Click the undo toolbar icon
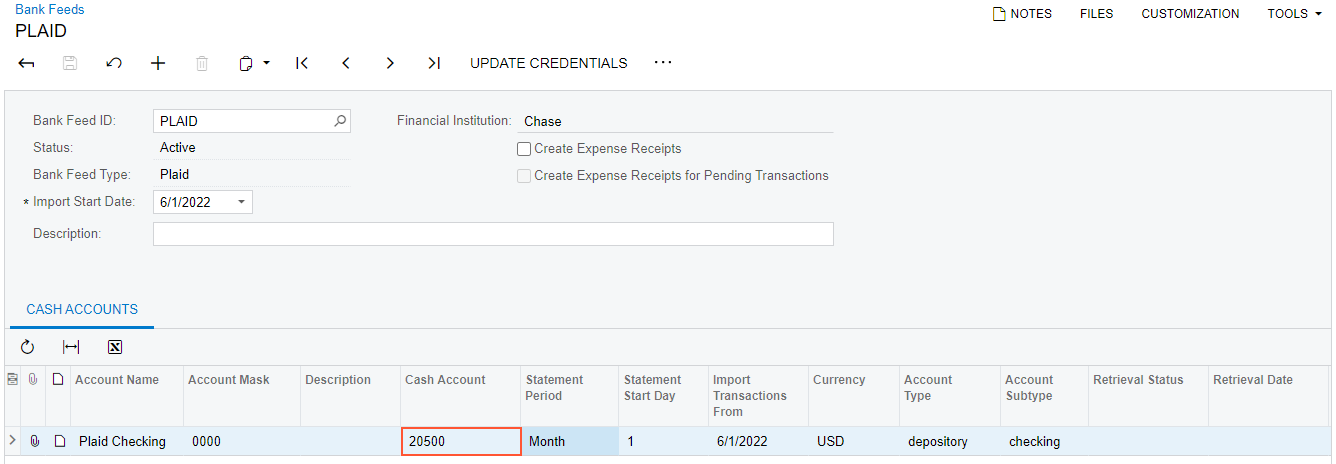 114,63
